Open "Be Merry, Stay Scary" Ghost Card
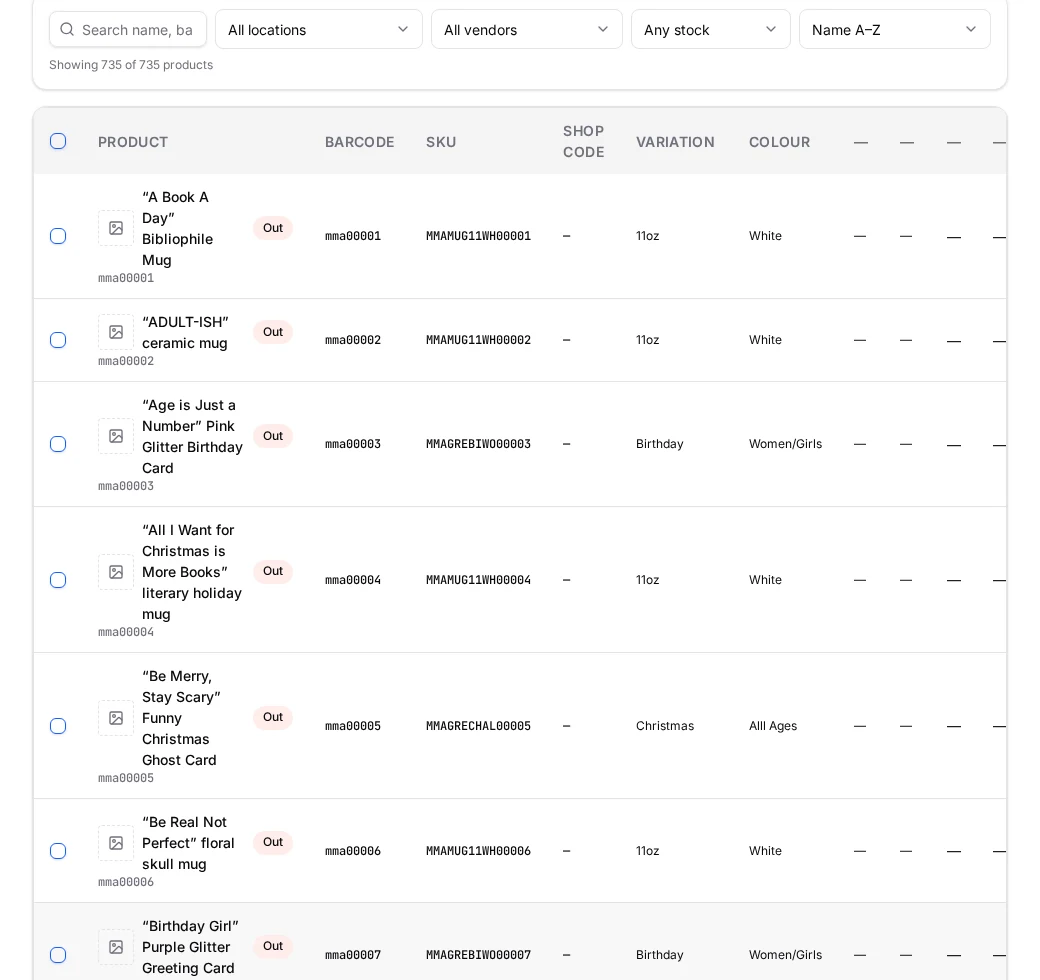The image size is (1040, 980). coord(181,718)
